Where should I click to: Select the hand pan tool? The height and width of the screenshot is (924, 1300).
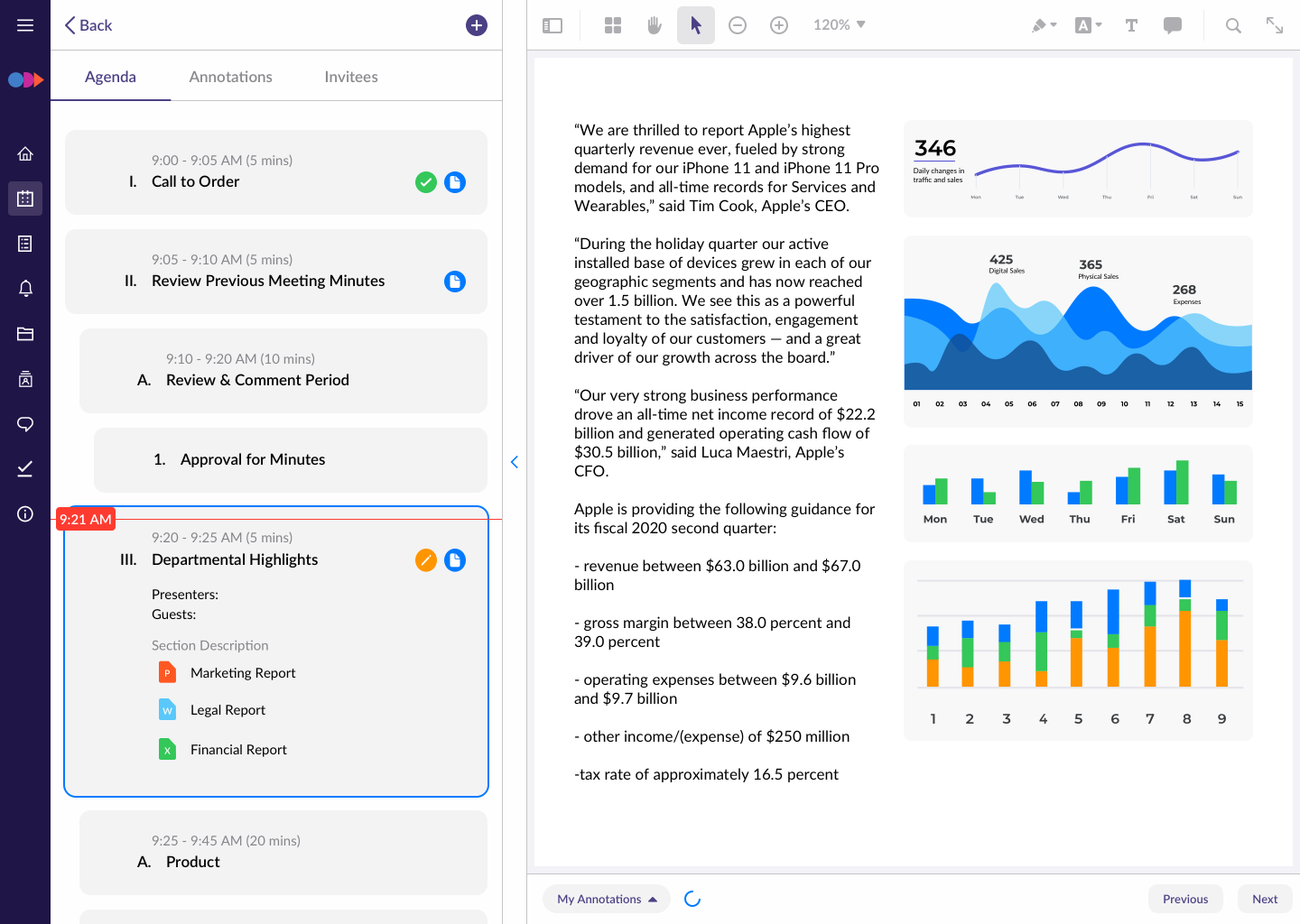(x=655, y=25)
